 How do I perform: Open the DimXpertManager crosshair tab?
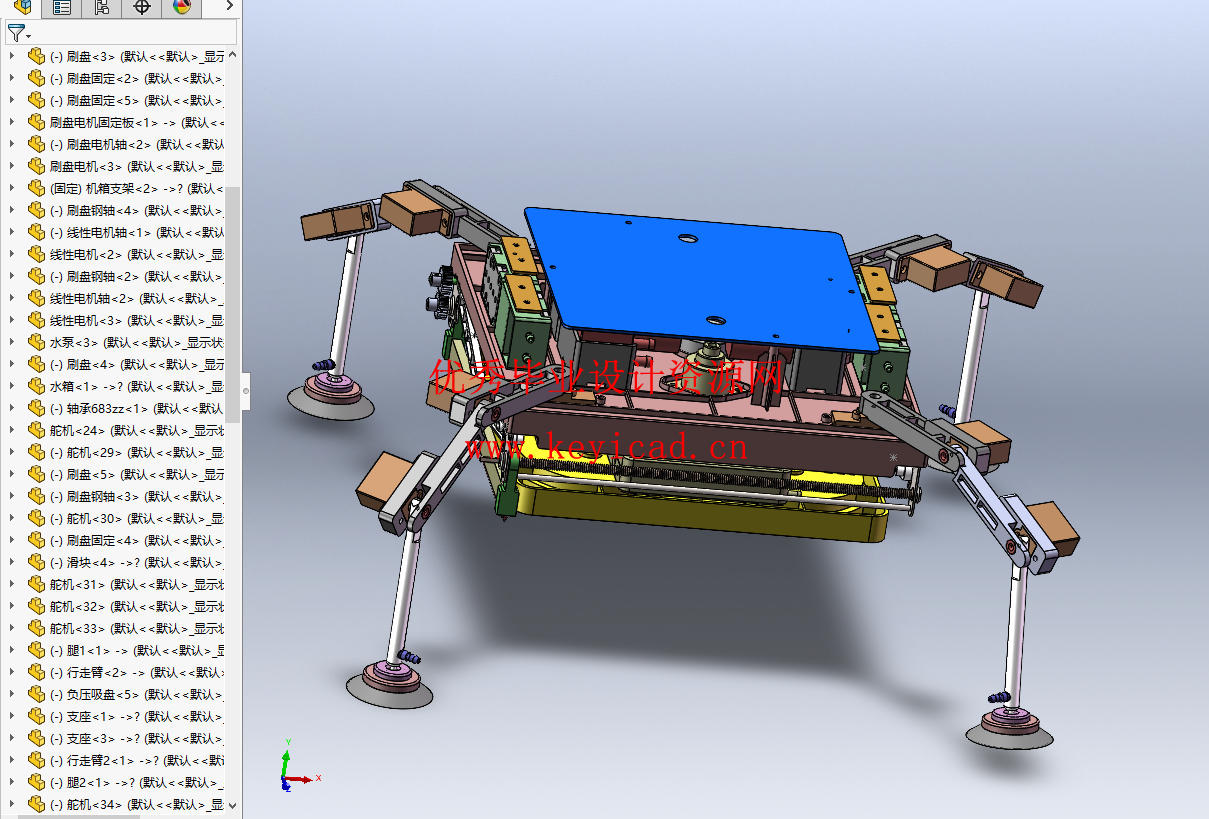142,8
